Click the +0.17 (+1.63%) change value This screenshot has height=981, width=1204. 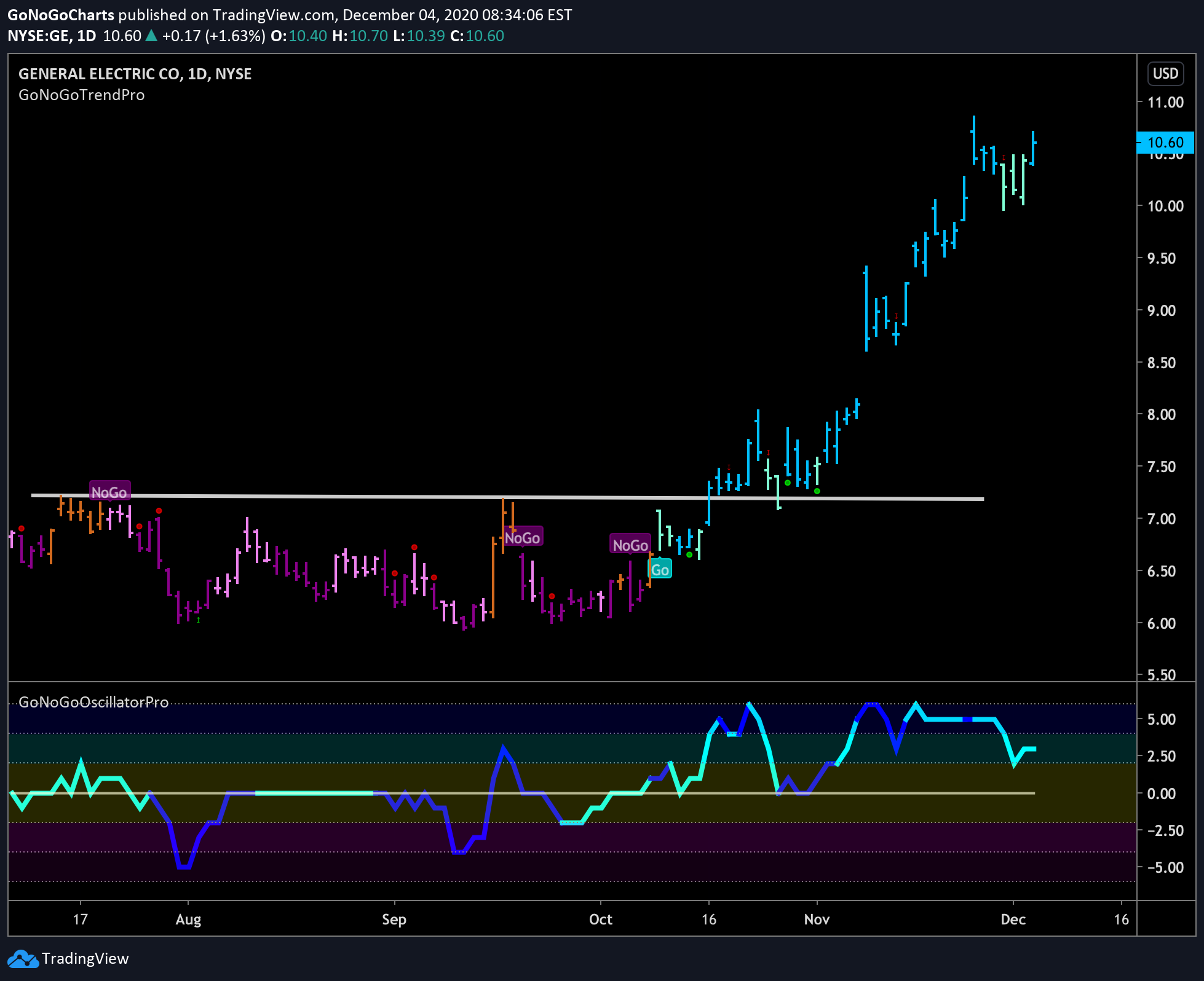click(x=214, y=36)
